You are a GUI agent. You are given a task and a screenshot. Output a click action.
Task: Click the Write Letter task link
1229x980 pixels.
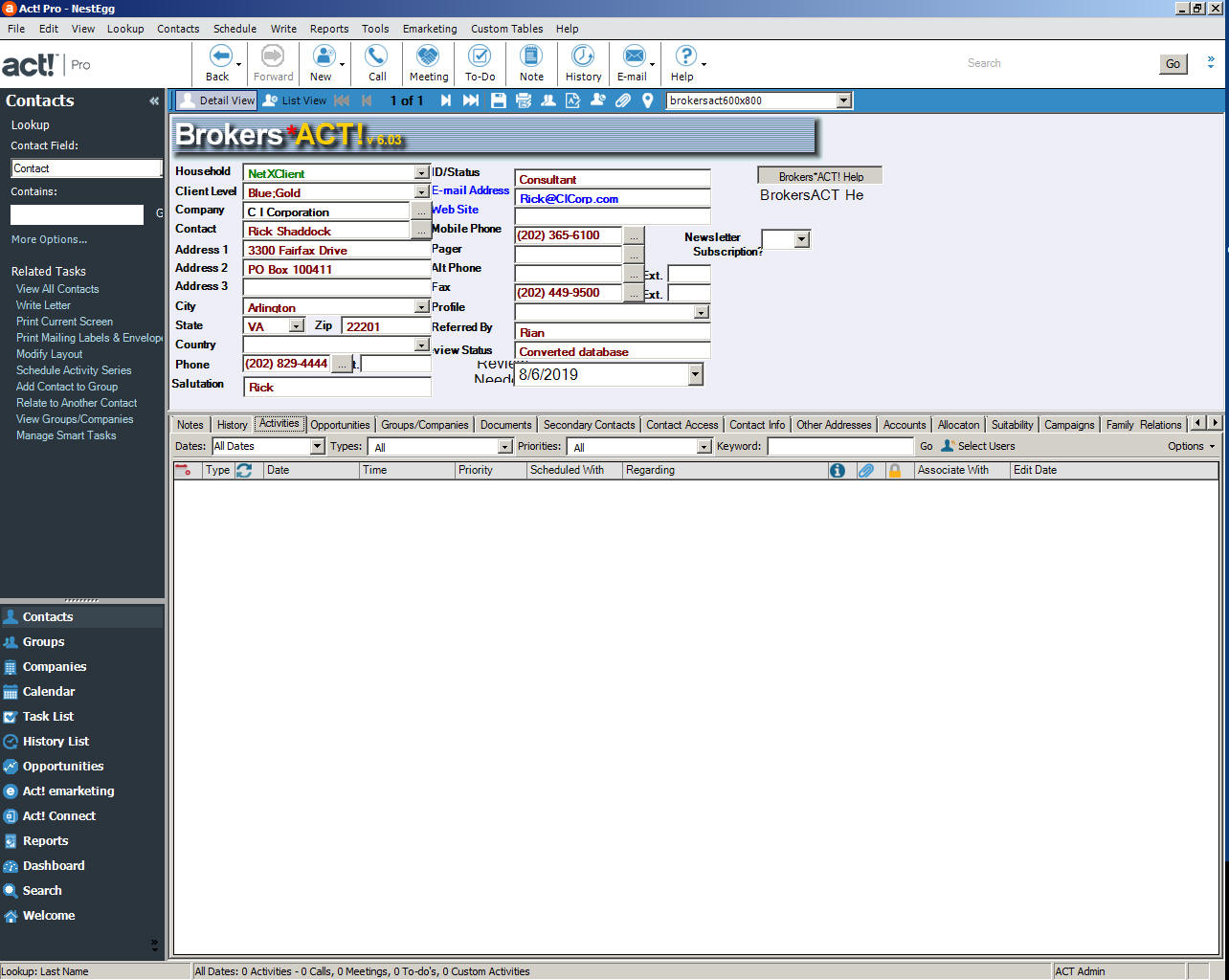point(43,305)
